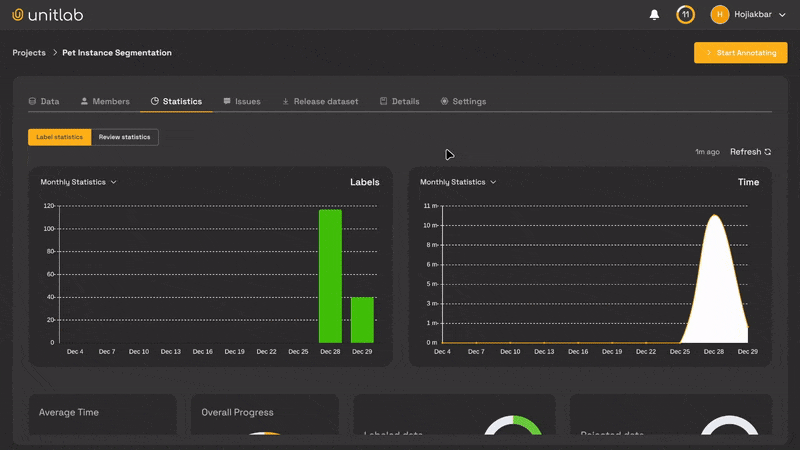The height and width of the screenshot is (450, 800).
Task: Open the Settings tab
Action: 463,101
